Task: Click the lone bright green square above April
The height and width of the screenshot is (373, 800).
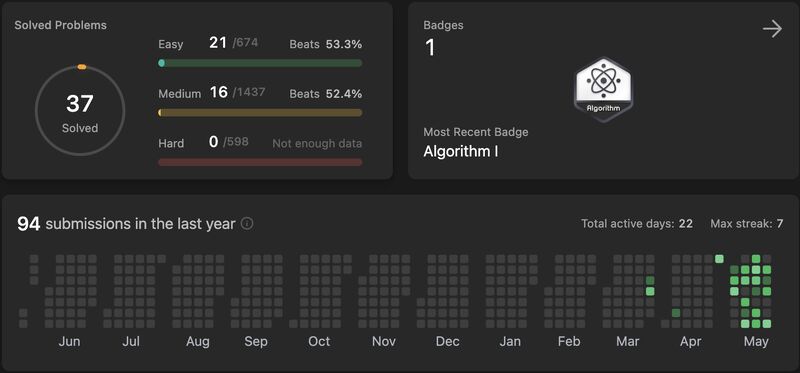Action: [x=719, y=259]
